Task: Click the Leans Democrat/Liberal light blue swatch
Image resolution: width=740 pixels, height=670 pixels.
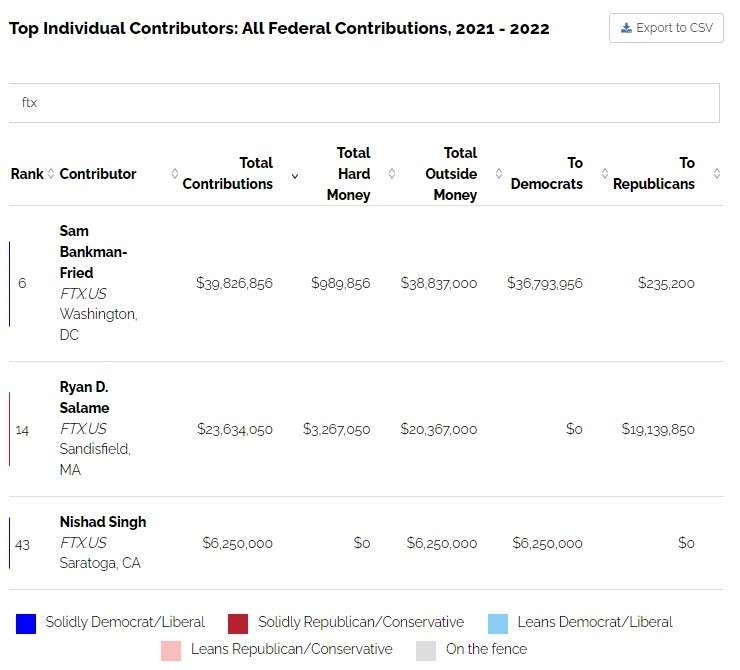Action: pos(498,623)
